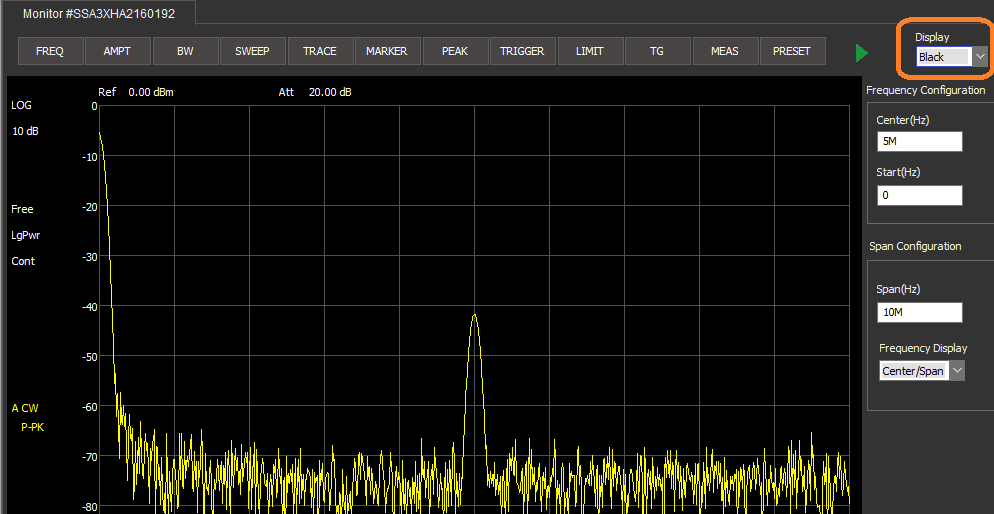Open the TRIGGER settings
The width and height of the screenshot is (994, 514).
(522, 51)
